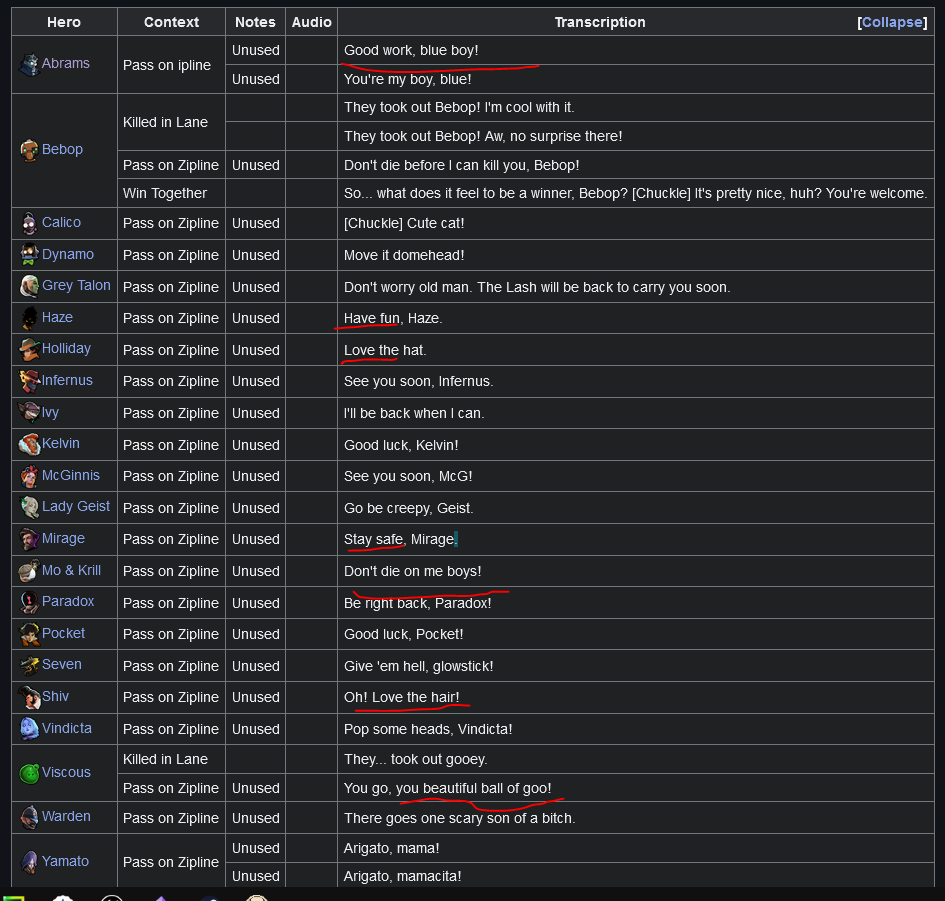
Task: Click the Holliday hero portrait icon
Action: pos(29,349)
